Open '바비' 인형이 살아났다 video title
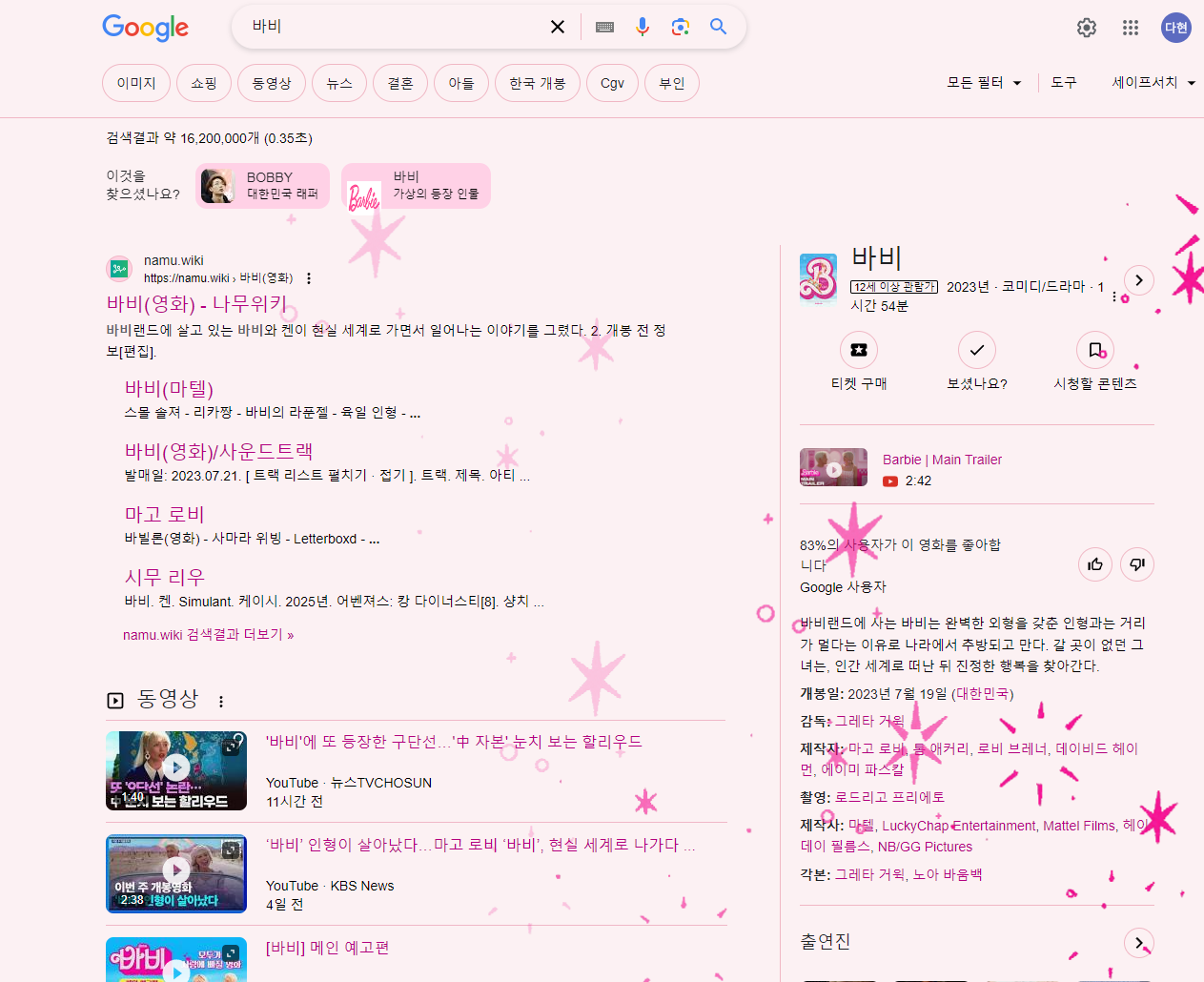 point(480,845)
